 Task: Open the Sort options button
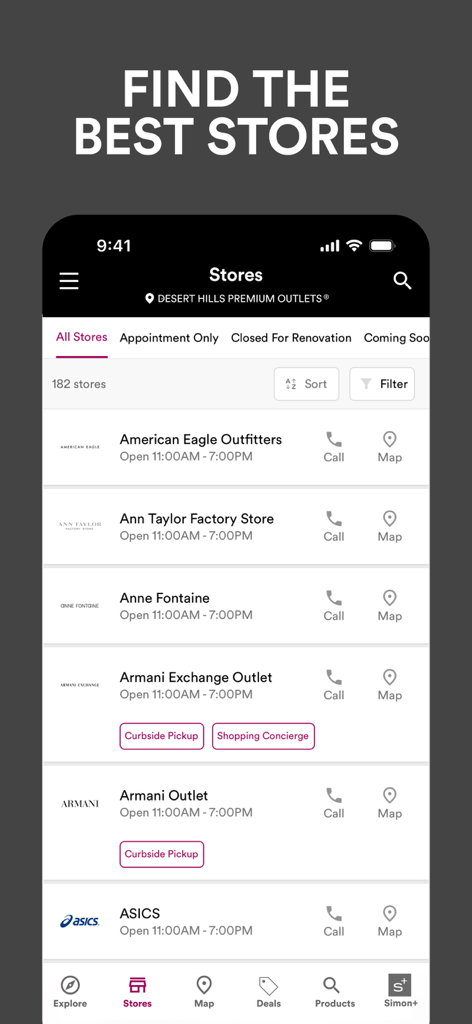coord(306,384)
